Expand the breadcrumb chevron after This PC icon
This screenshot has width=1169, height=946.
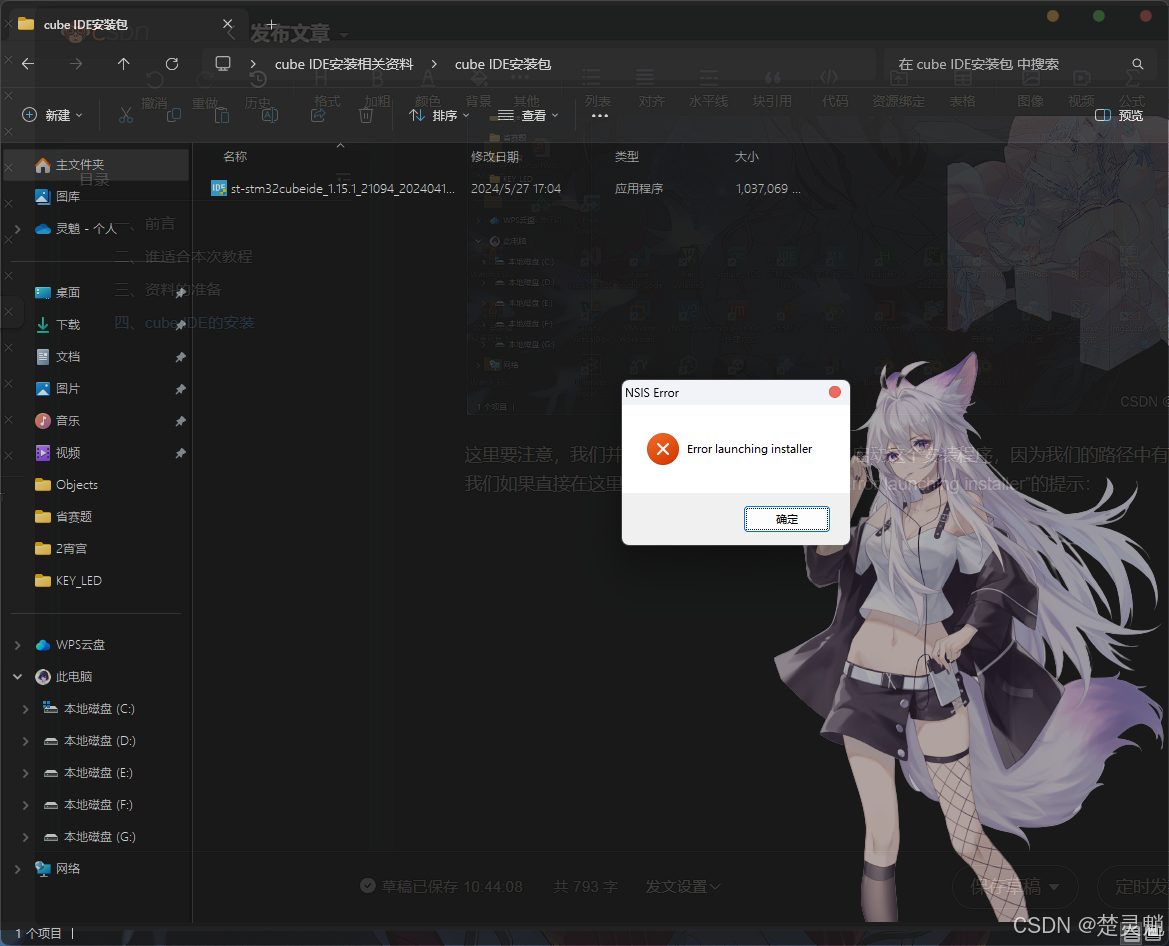pos(253,64)
